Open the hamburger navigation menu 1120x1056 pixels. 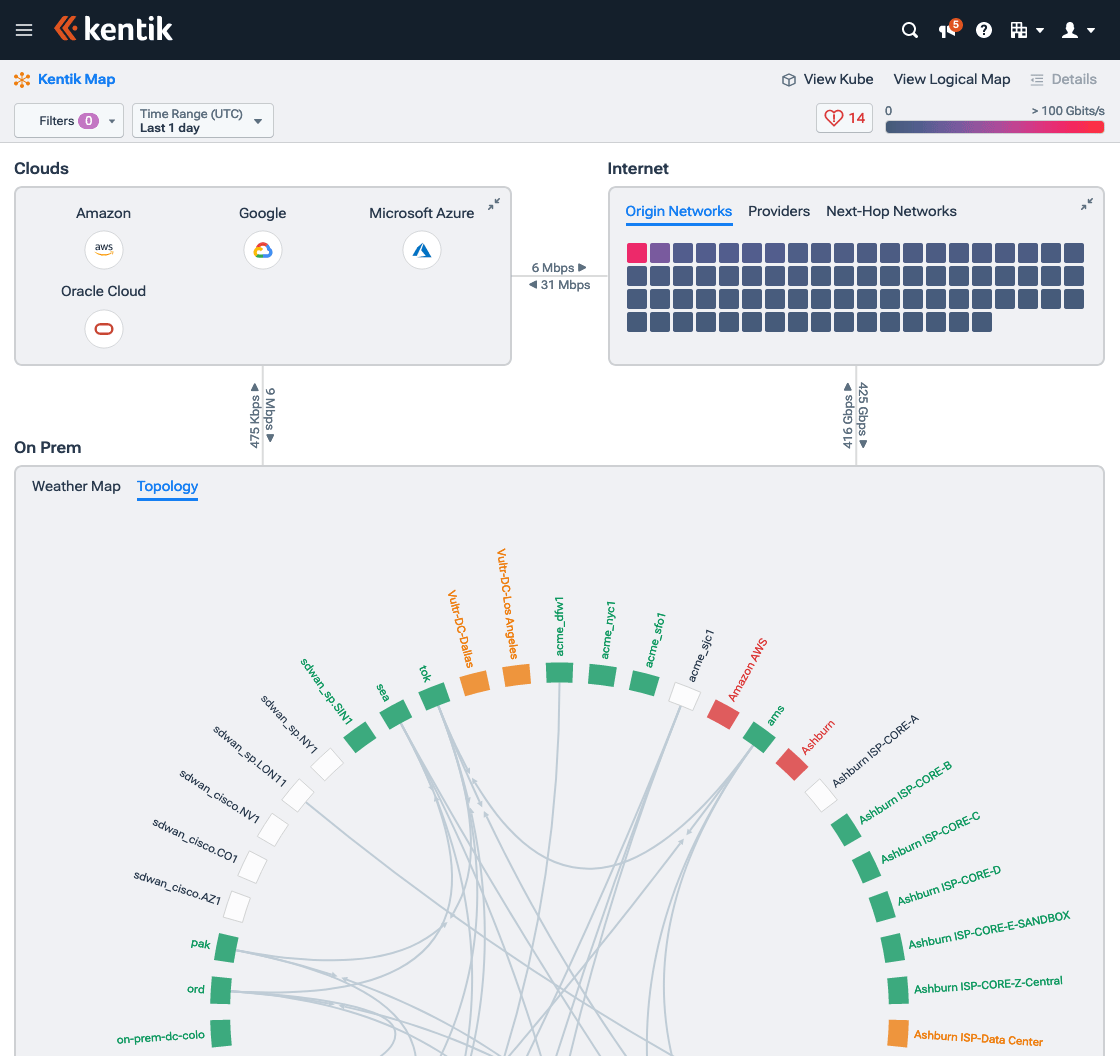click(23, 29)
